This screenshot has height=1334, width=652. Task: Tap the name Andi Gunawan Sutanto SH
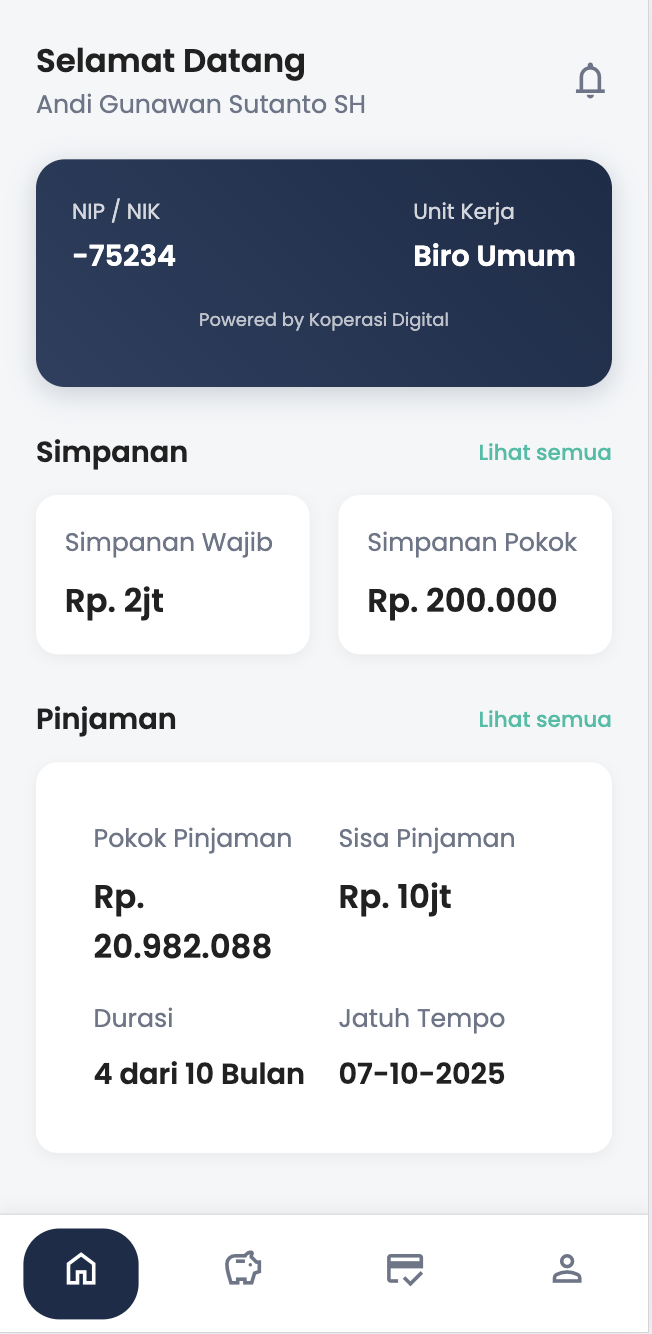click(x=200, y=104)
